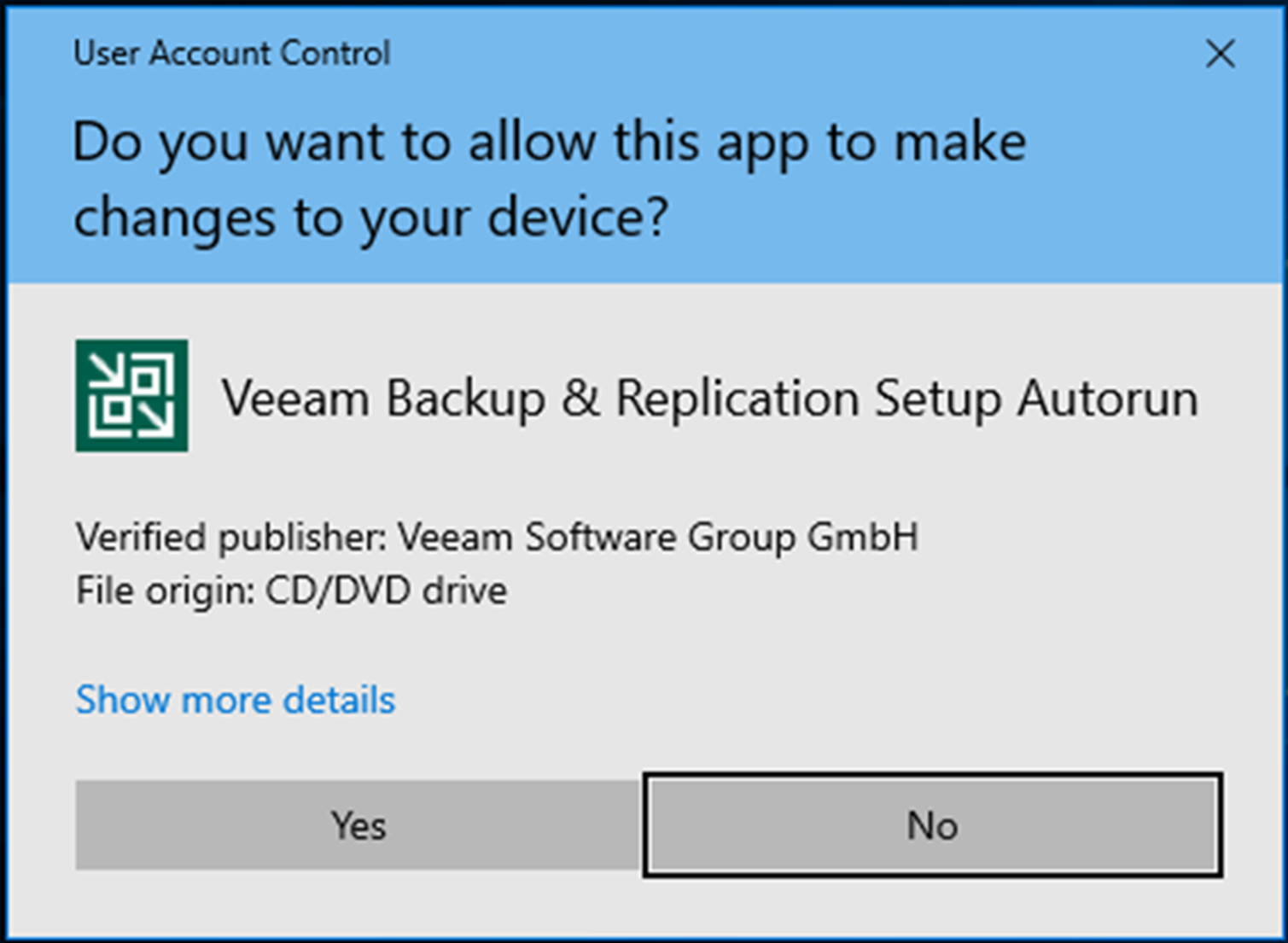1288x943 pixels.
Task: Click the CD/DVD drive origin text
Action: (387, 591)
